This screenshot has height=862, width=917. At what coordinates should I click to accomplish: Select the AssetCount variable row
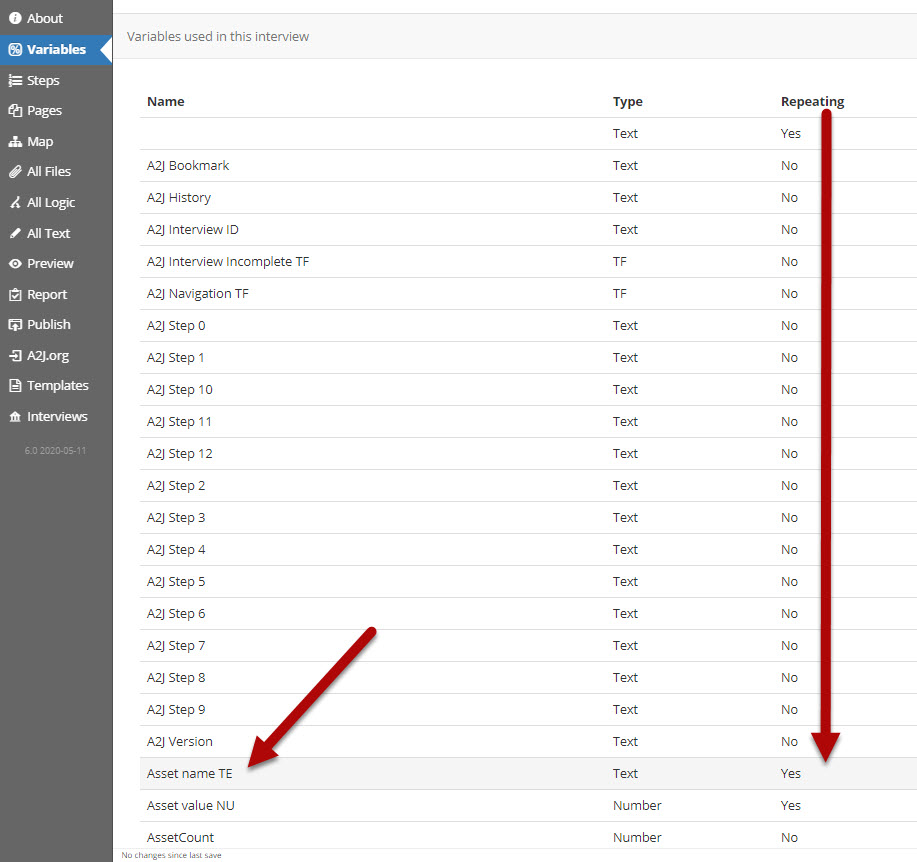point(180,838)
